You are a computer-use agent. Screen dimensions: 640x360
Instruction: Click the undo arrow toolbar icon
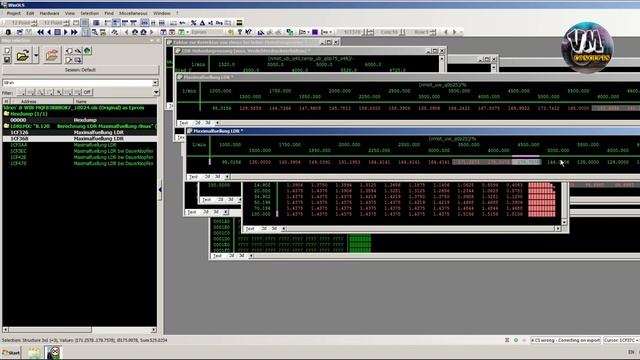click(x=182, y=22)
